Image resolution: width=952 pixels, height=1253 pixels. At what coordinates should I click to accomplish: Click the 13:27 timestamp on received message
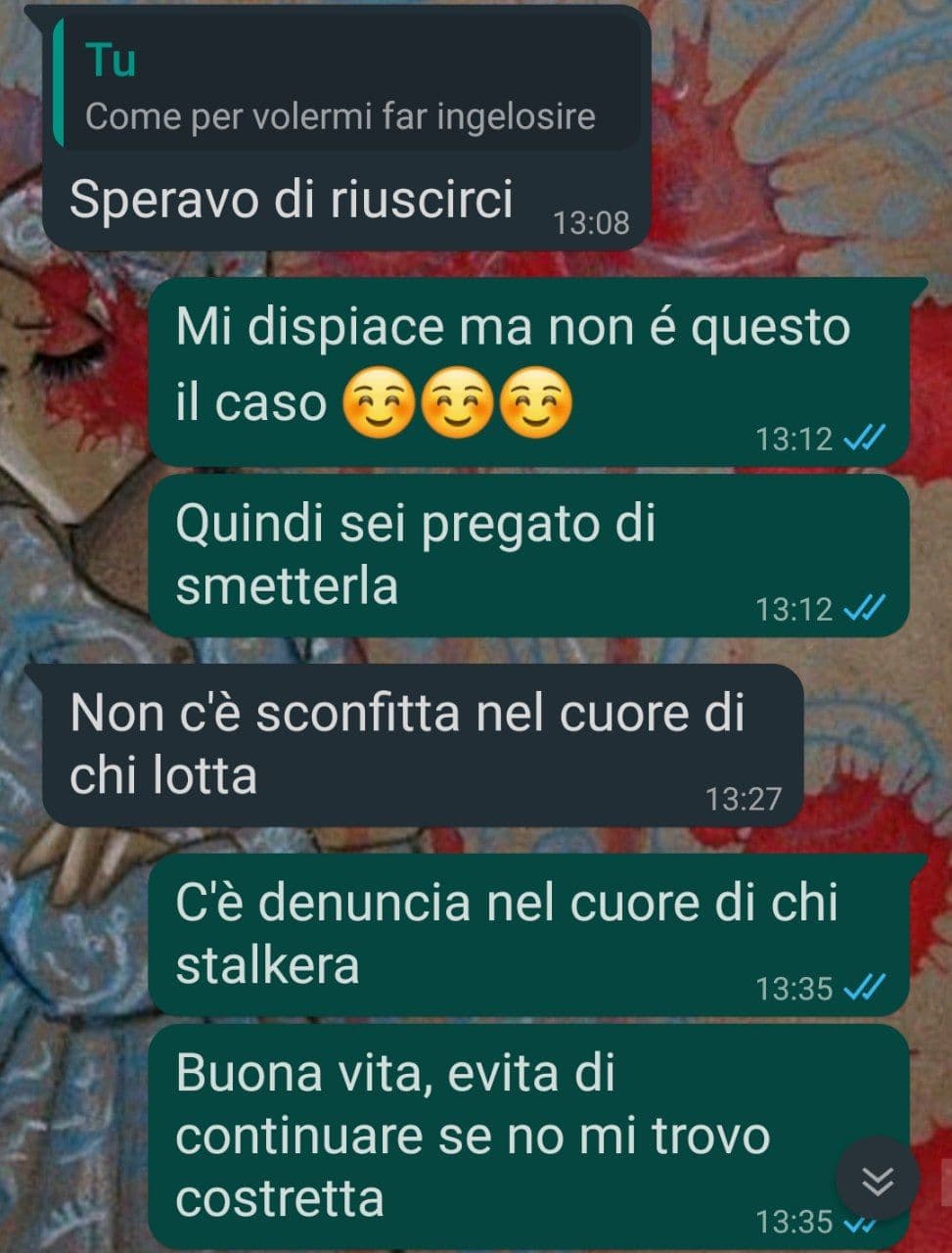[744, 799]
